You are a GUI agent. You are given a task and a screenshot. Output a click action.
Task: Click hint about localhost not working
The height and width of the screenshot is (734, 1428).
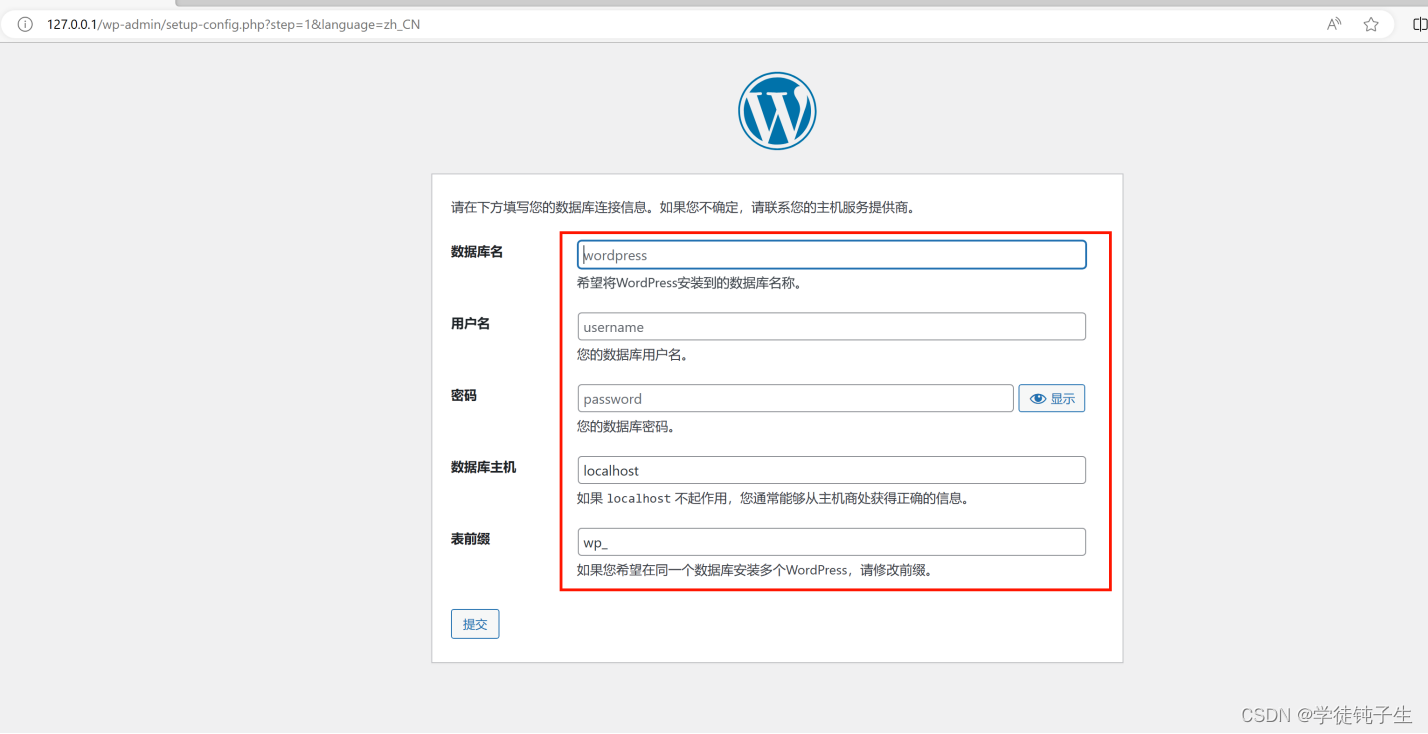773,498
